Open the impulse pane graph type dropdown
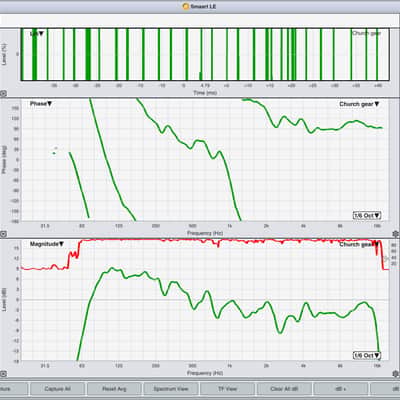The width and height of the screenshot is (400, 400). point(37,34)
